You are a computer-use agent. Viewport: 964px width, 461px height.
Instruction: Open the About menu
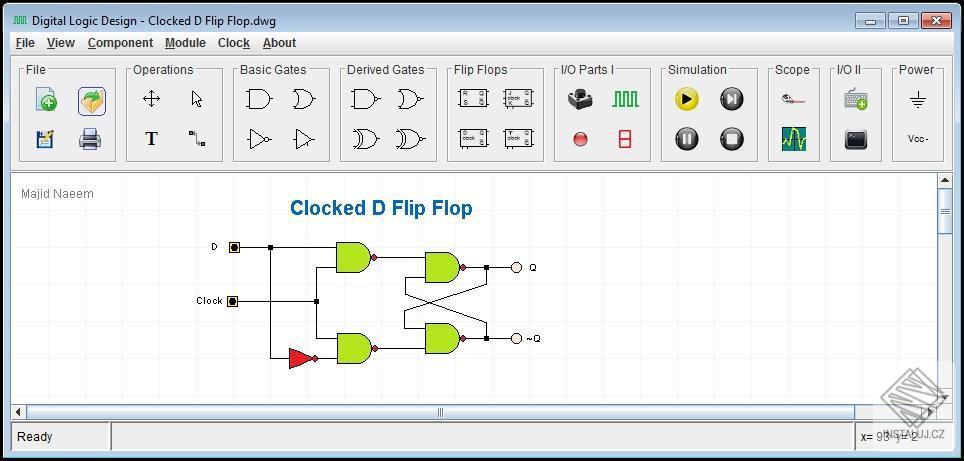279,43
